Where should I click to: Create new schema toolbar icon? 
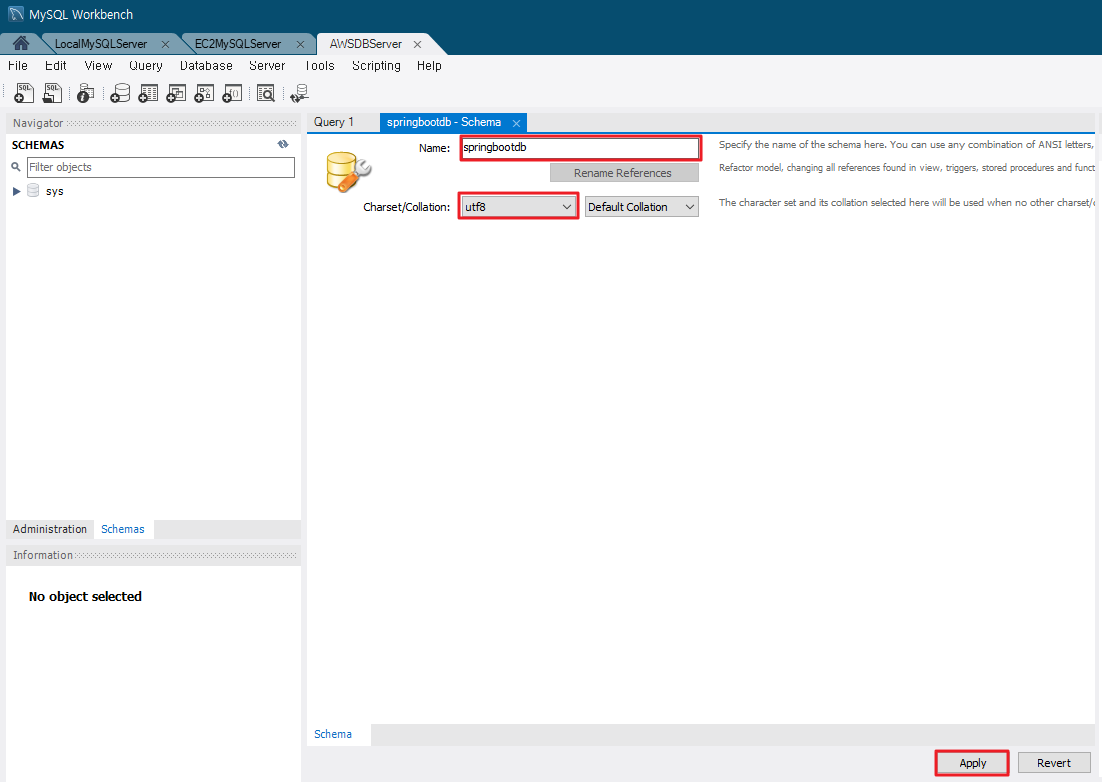[120, 93]
